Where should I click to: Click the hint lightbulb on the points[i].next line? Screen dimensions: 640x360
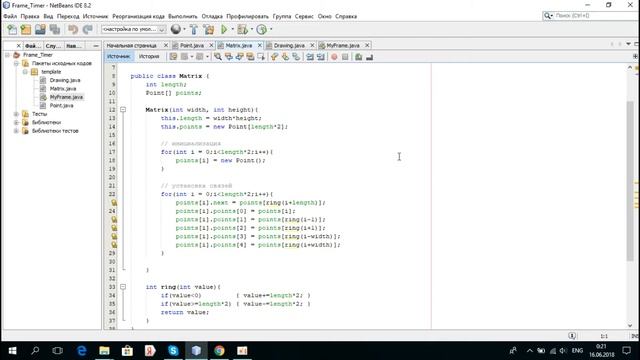pos(114,202)
